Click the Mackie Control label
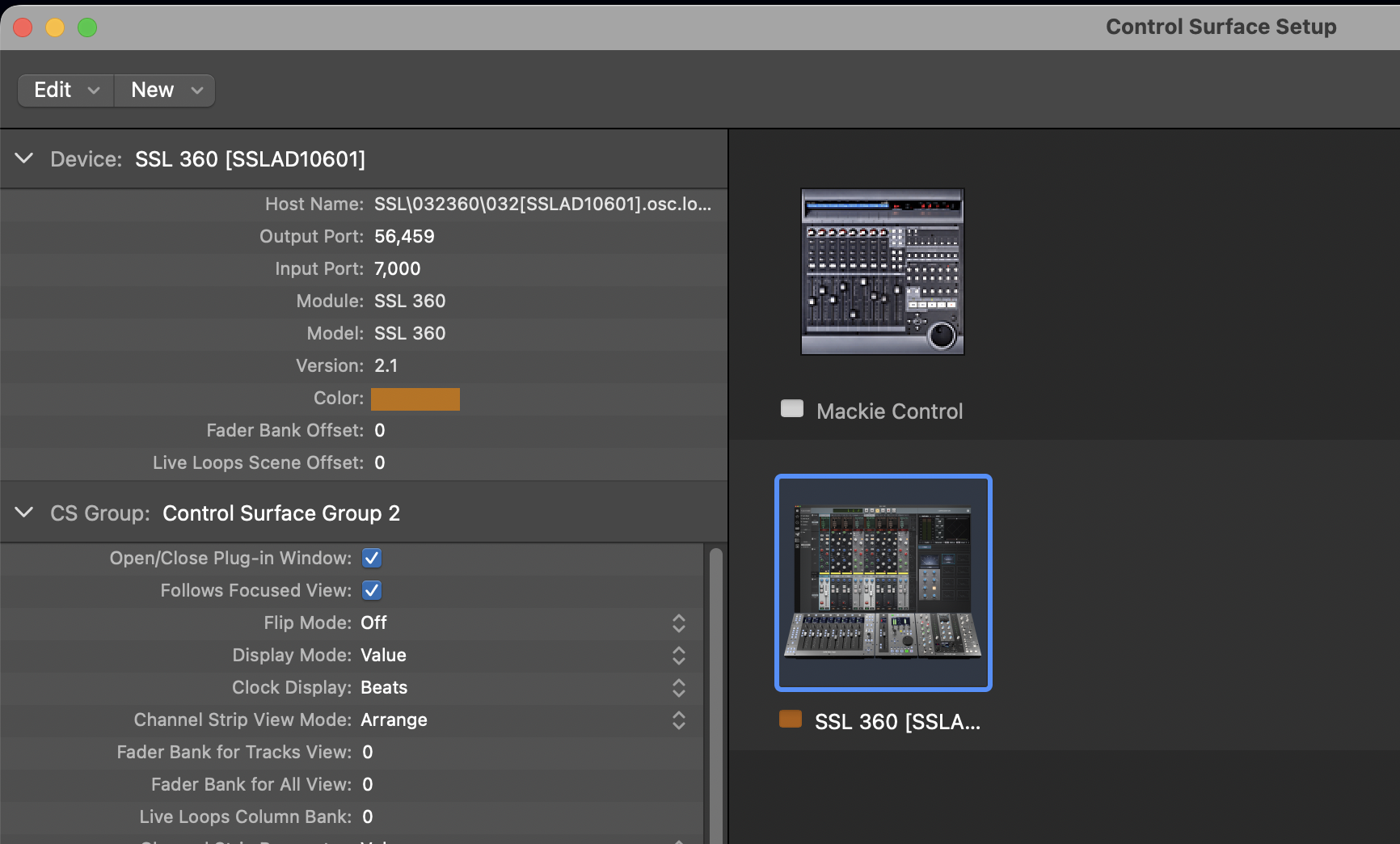Viewport: 1400px width, 844px height. [890, 411]
